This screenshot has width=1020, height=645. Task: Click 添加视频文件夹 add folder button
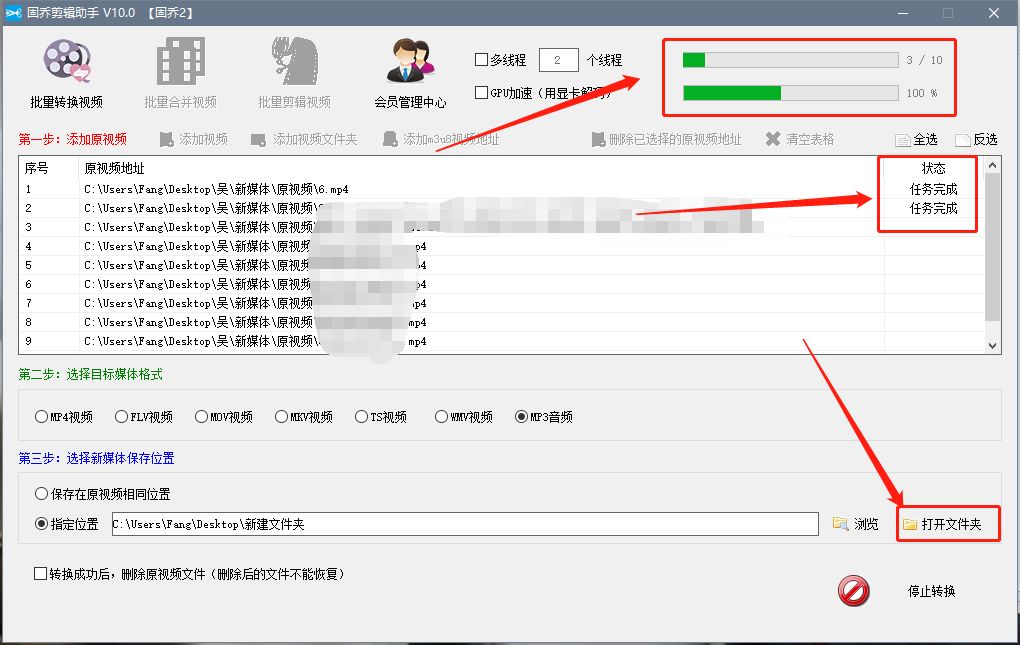point(304,139)
